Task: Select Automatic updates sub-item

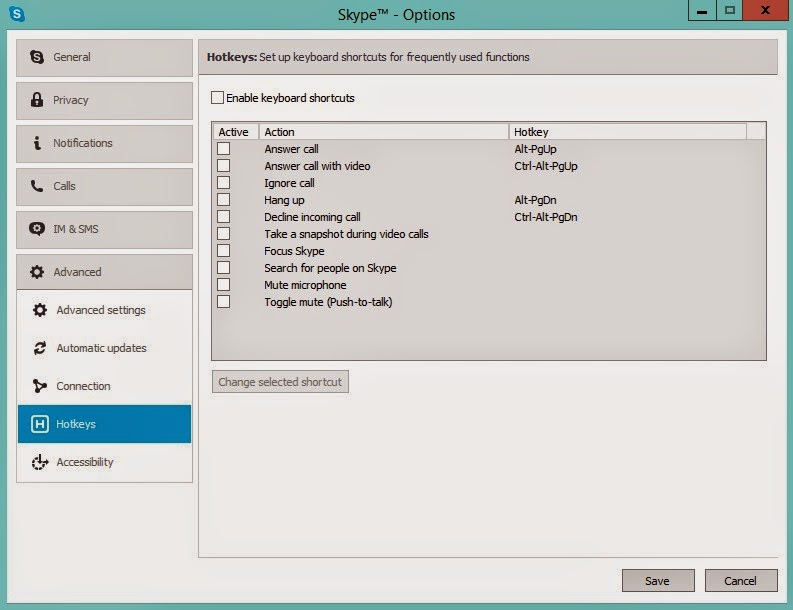Action: coord(105,348)
